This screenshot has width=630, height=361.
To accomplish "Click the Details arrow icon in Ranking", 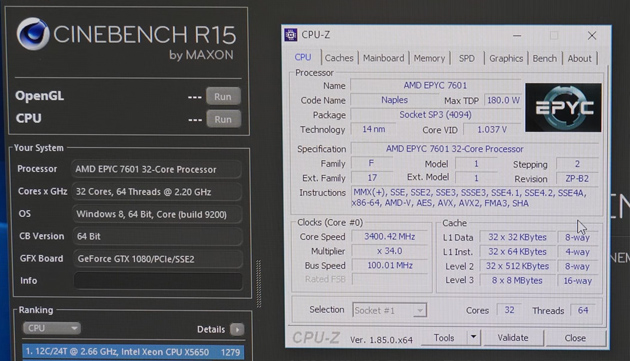I will [x=237, y=330].
